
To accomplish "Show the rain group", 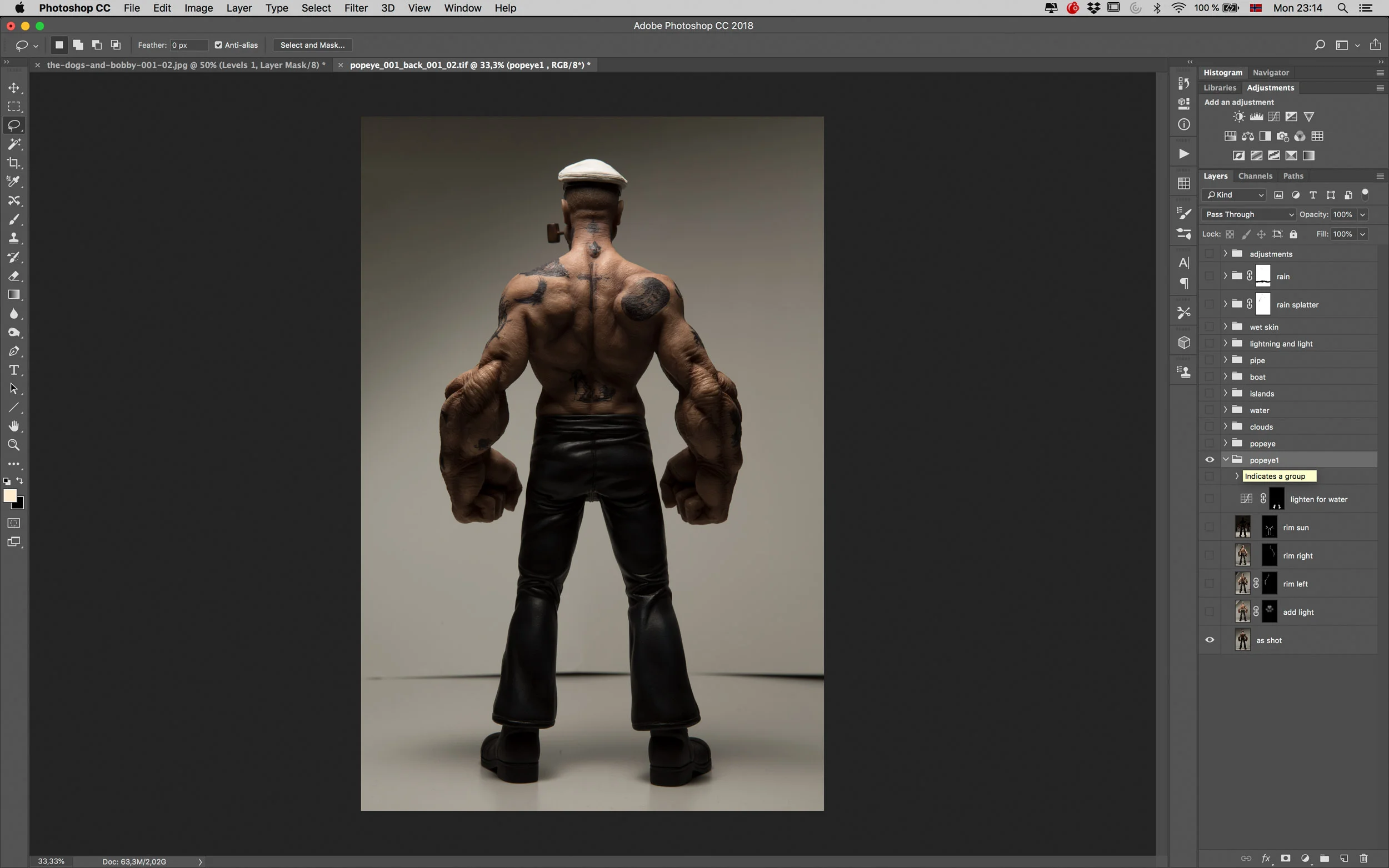I will 1210,276.
